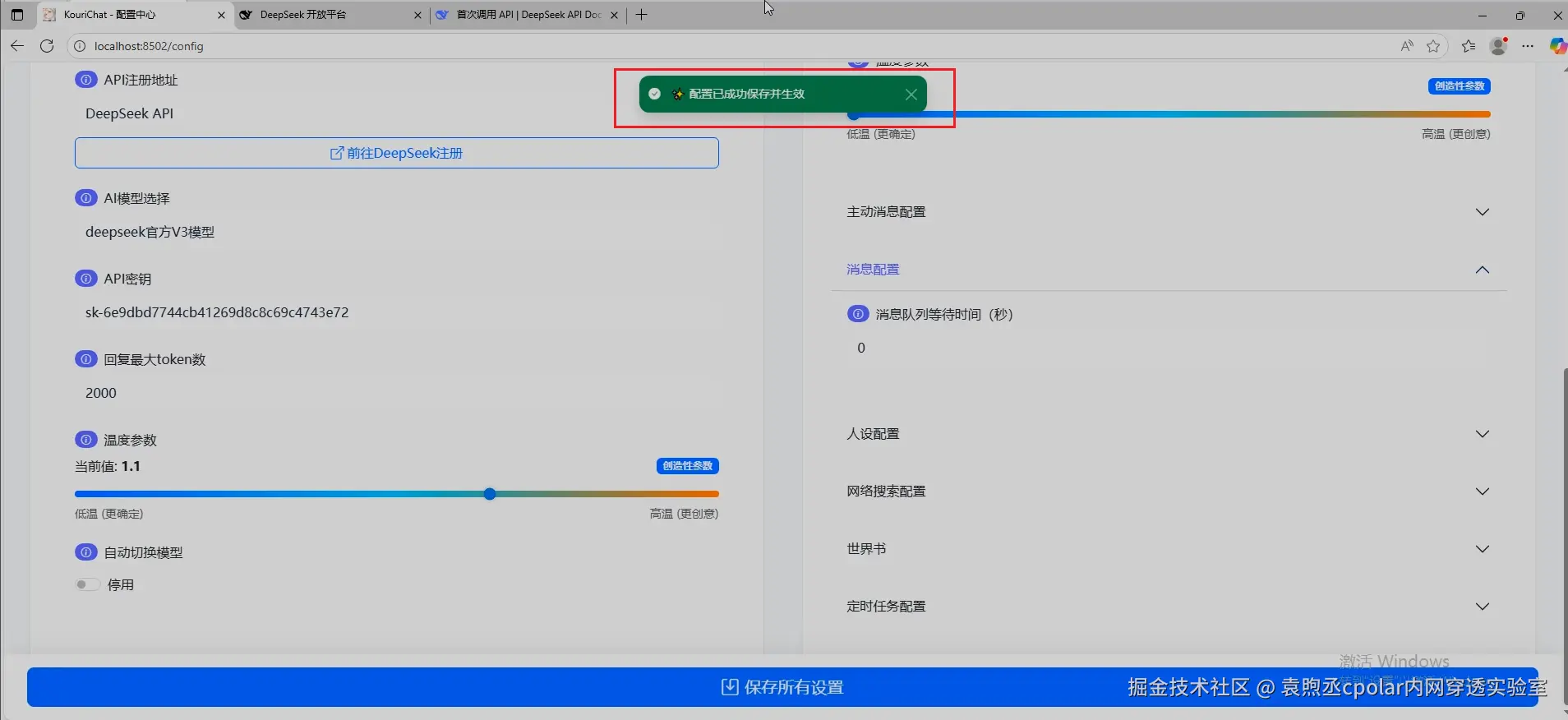Go back in browser history
This screenshot has height=720, width=1568.
click(17, 46)
